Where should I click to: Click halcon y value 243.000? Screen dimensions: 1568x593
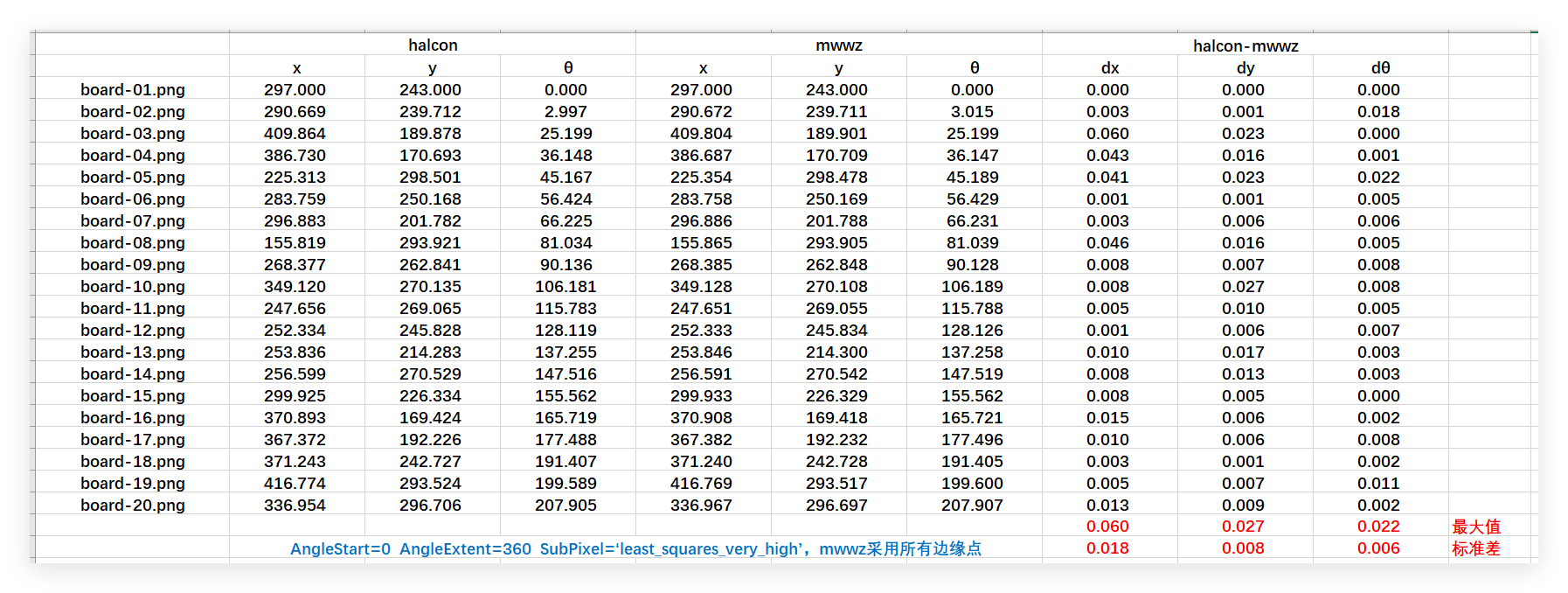(431, 89)
